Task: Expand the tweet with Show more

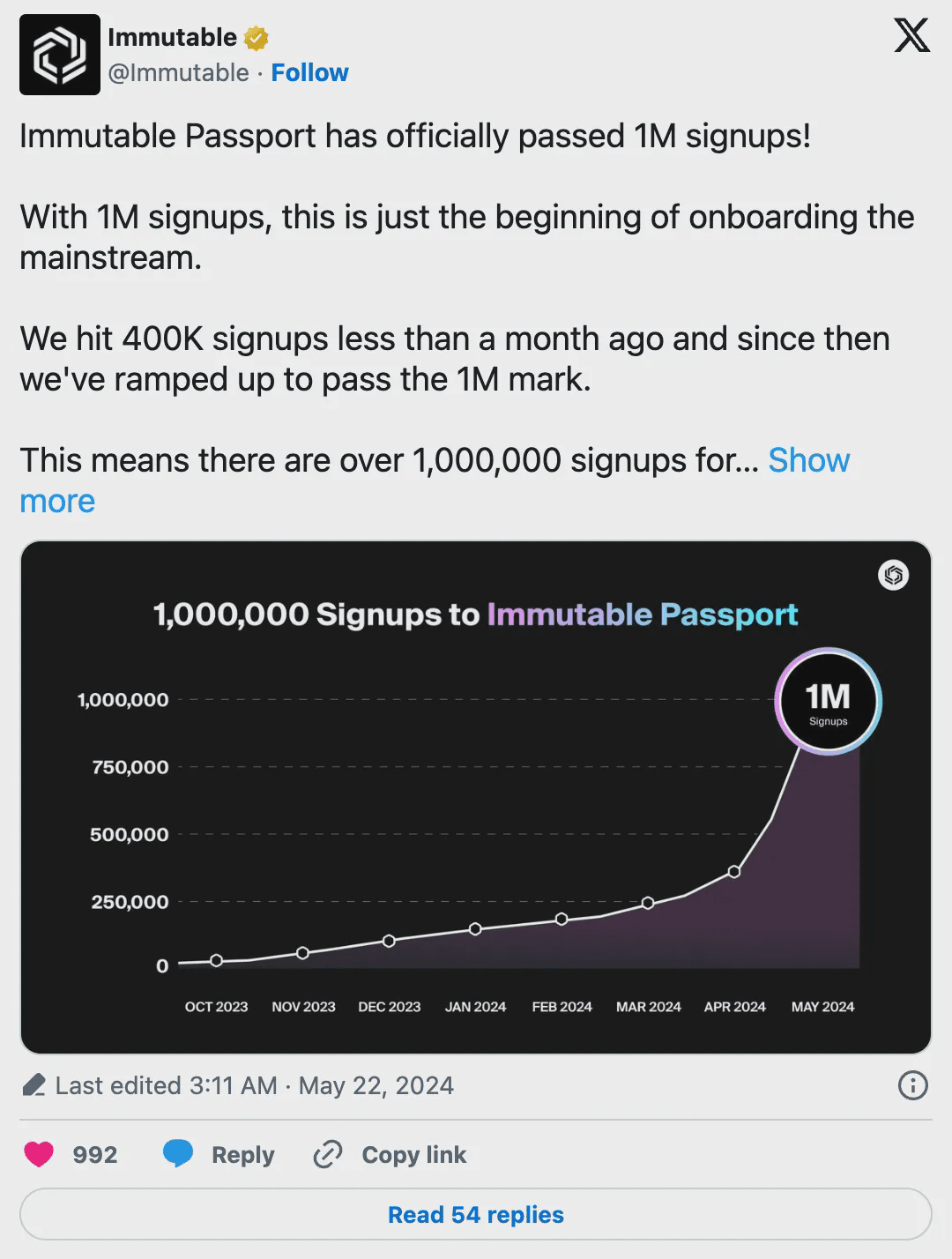Action: [808, 460]
